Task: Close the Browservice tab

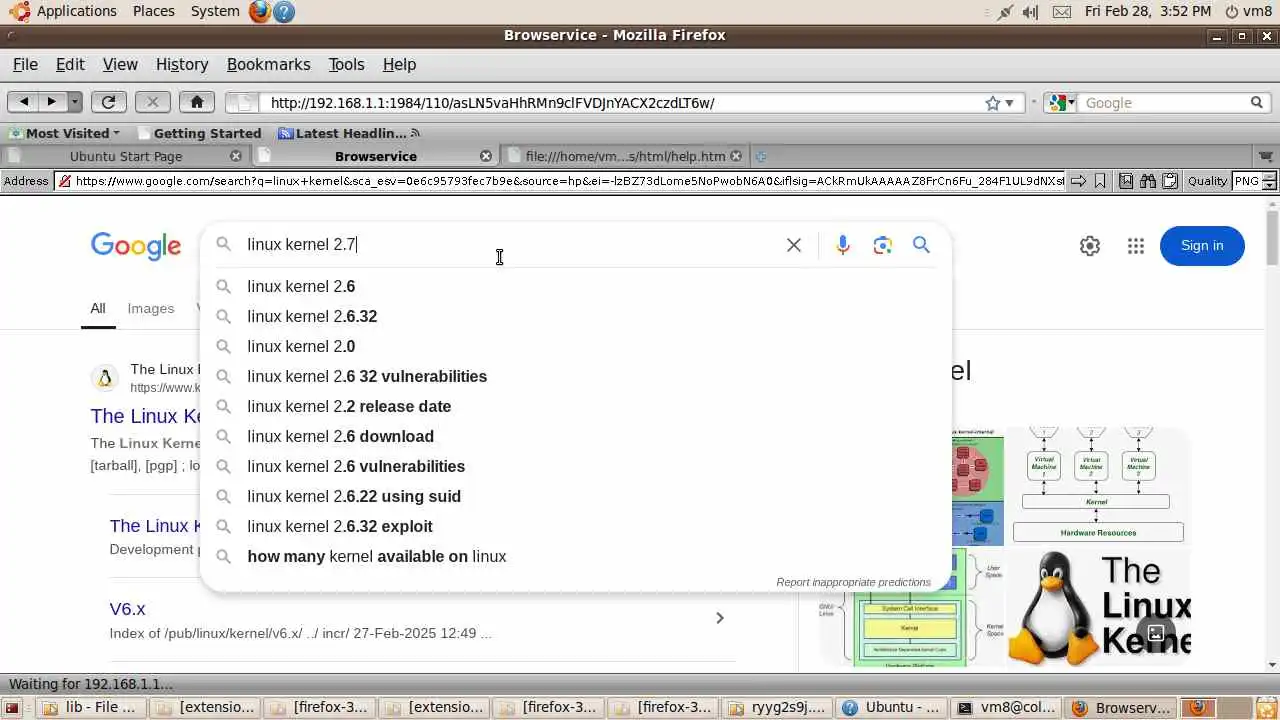Action: pyautogui.click(x=486, y=156)
